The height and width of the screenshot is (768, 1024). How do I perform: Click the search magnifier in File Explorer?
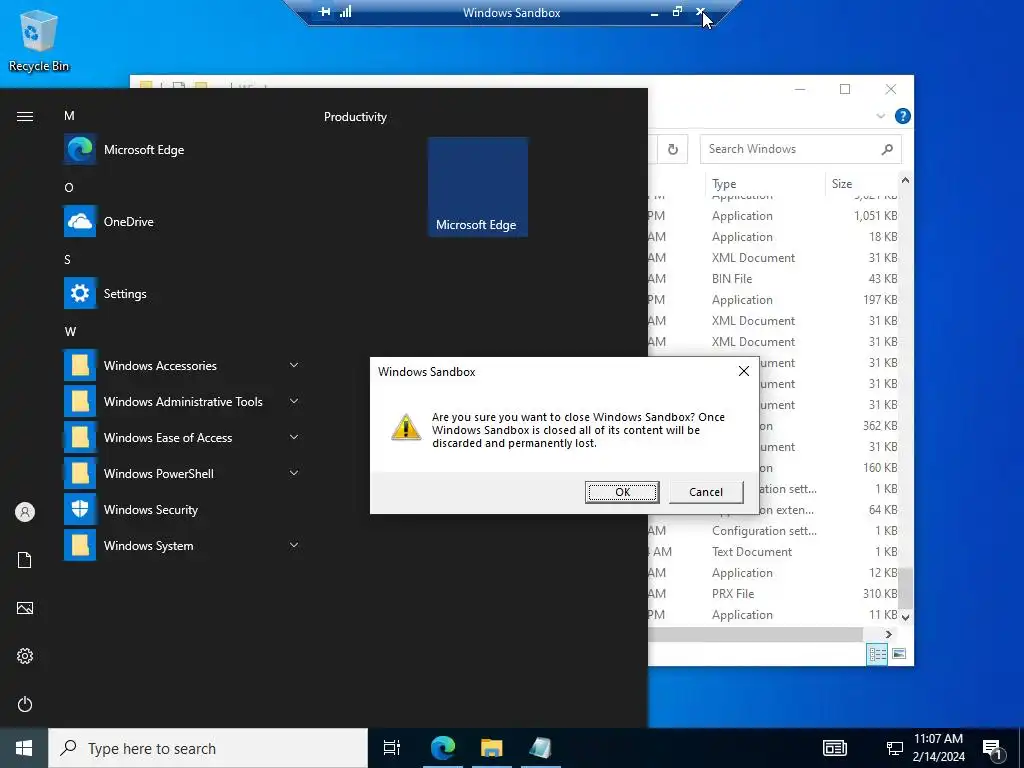(x=887, y=149)
